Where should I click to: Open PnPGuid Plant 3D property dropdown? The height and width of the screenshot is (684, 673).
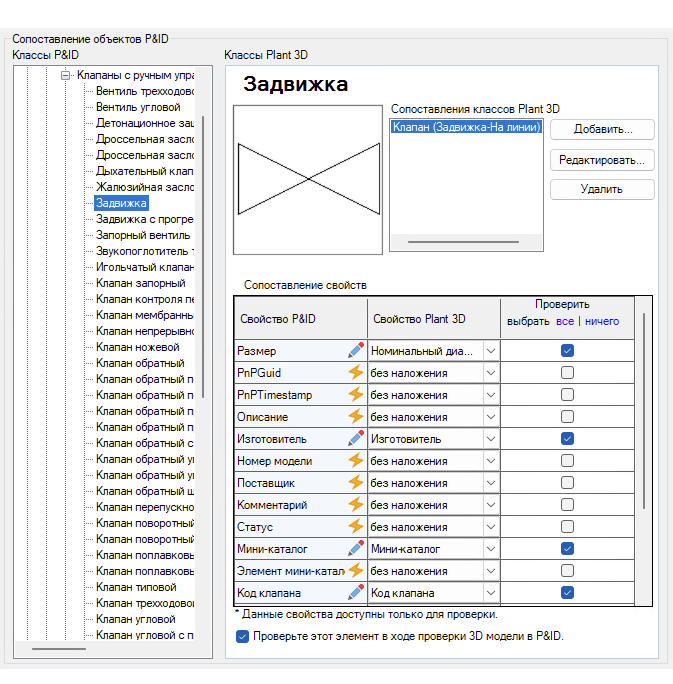coord(491,373)
